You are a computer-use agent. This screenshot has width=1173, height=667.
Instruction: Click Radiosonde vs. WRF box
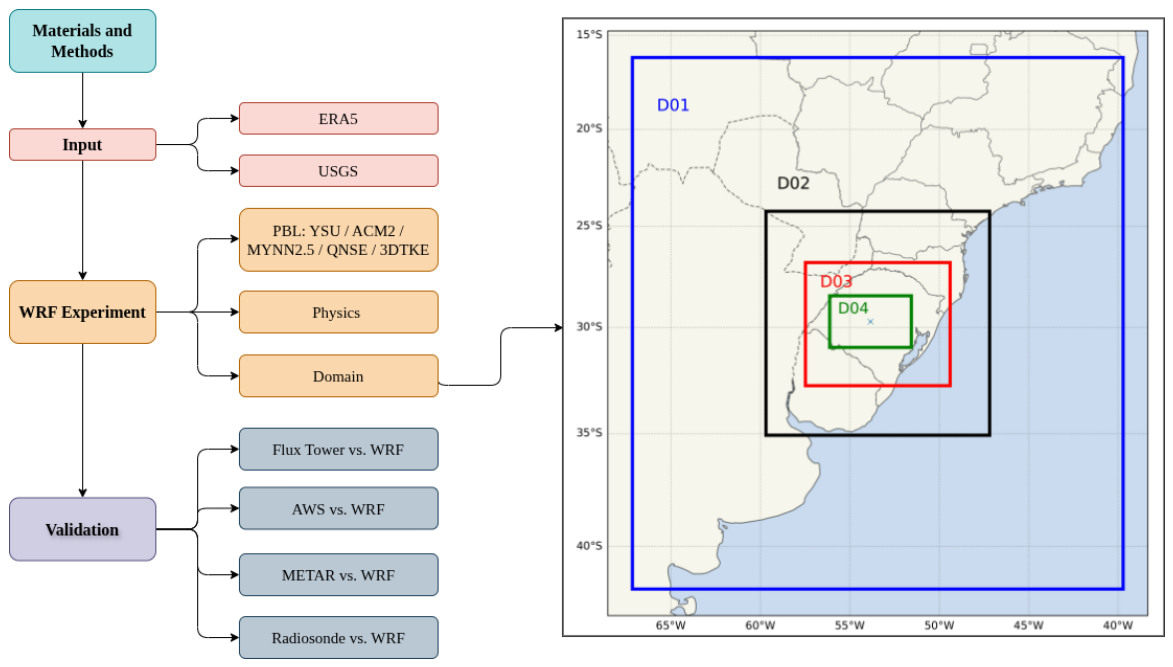click(x=338, y=638)
